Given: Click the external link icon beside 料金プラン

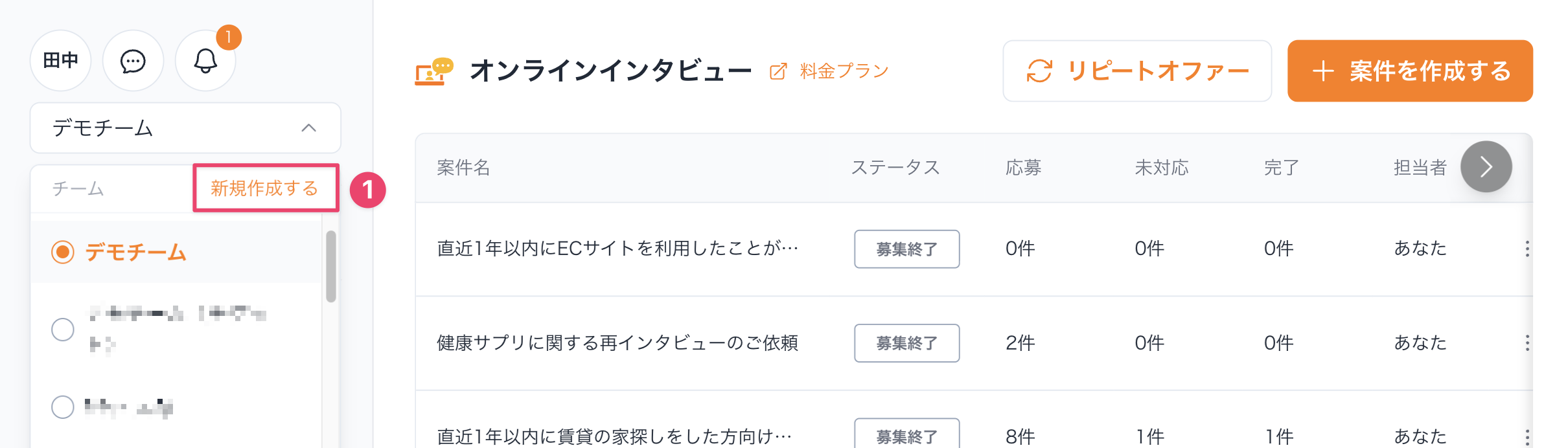Looking at the screenshot, I should [x=778, y=71].
